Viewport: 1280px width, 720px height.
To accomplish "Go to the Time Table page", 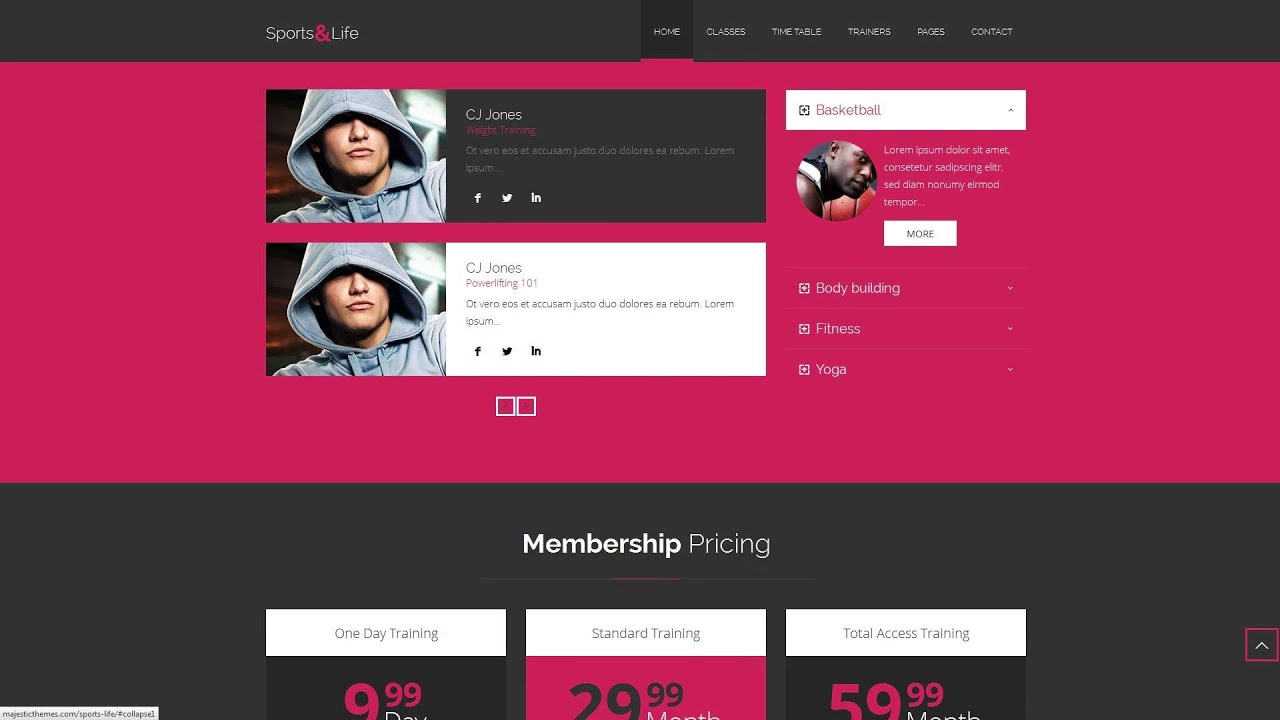I will [796, 32].
